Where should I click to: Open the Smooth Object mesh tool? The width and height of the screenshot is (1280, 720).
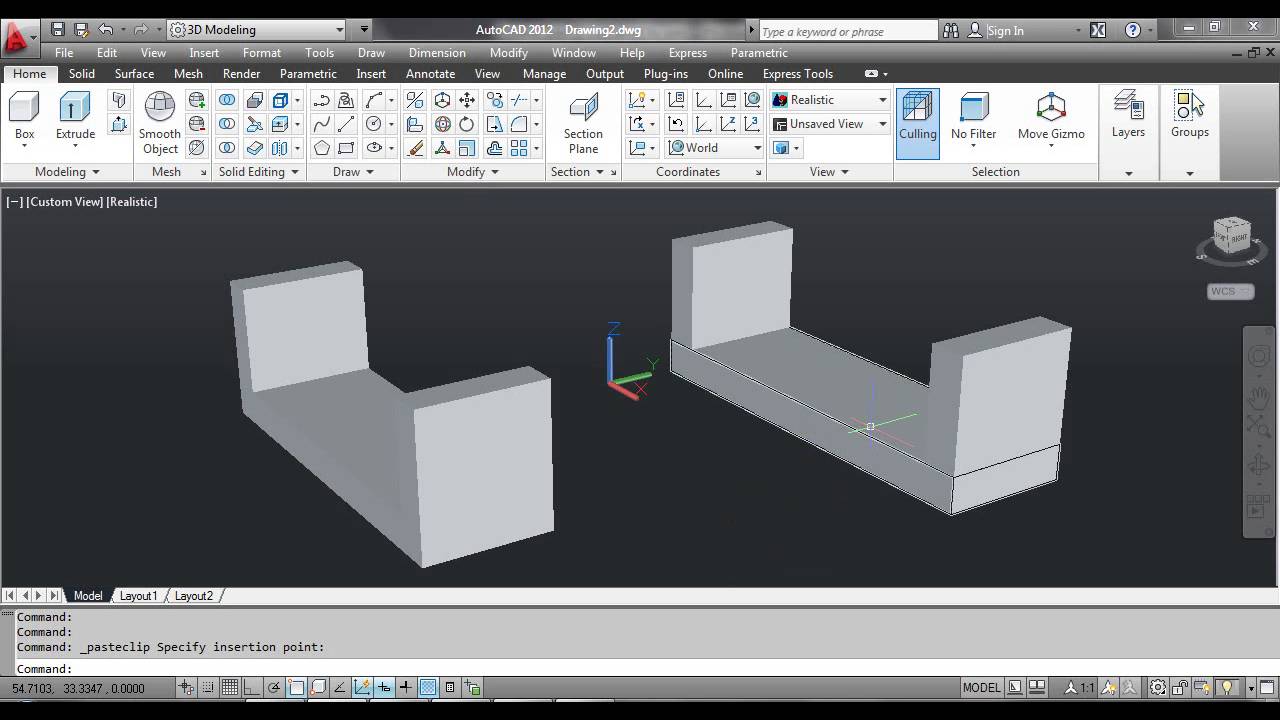tap(160, 123)
